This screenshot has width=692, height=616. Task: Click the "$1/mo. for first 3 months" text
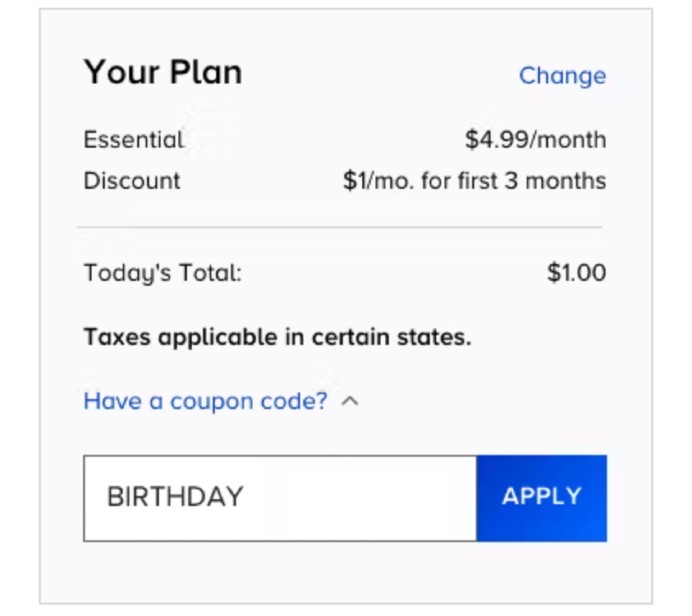[474, 181]
